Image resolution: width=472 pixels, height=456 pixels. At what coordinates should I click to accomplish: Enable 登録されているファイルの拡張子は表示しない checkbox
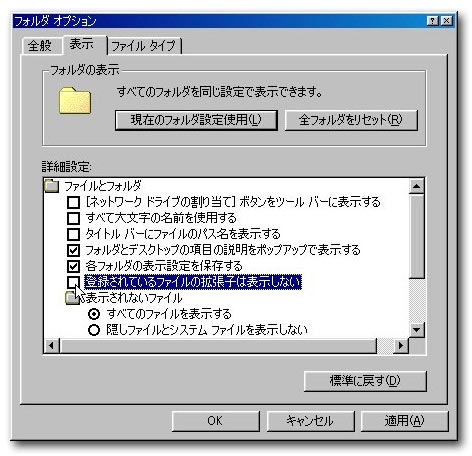coord(73,282)
